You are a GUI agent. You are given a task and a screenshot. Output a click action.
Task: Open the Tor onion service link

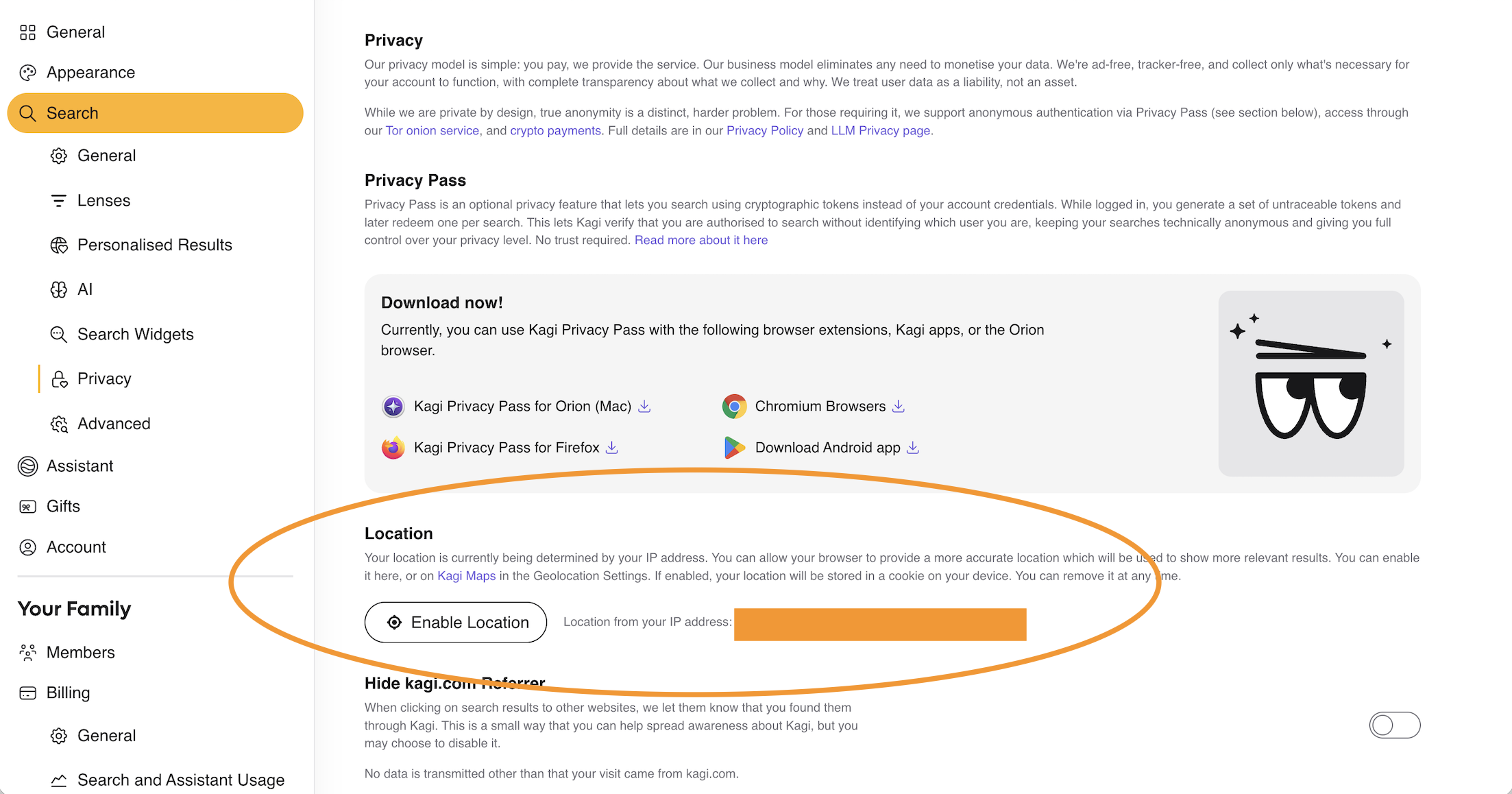(x=432, y=131)
